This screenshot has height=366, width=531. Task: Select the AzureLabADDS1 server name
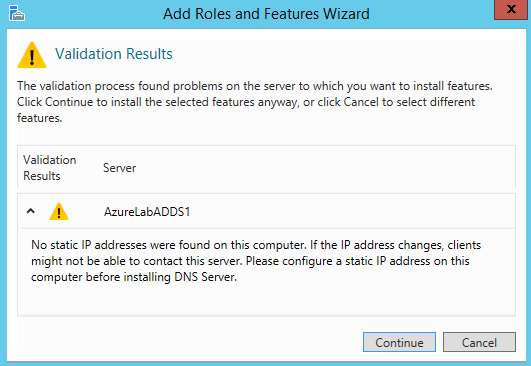click(147, 212)
